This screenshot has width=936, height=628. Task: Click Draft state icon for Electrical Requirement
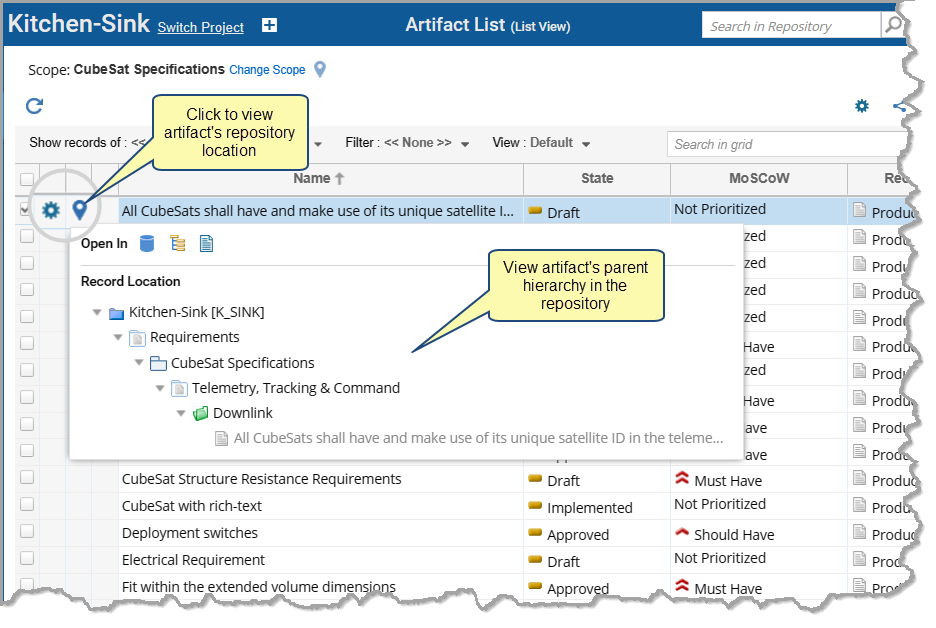pos(535,559)
